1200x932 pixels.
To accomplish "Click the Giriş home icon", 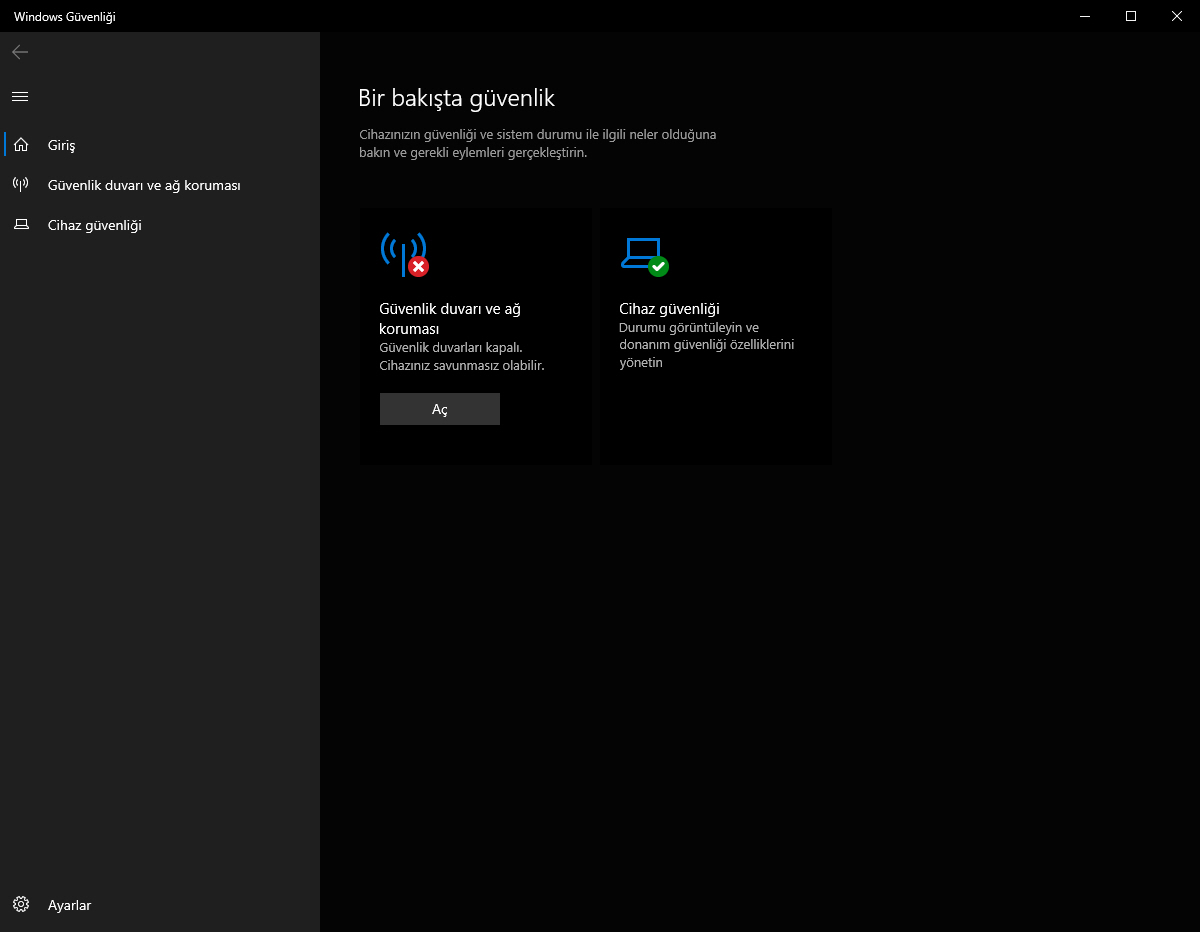I will tap(21, 145).
